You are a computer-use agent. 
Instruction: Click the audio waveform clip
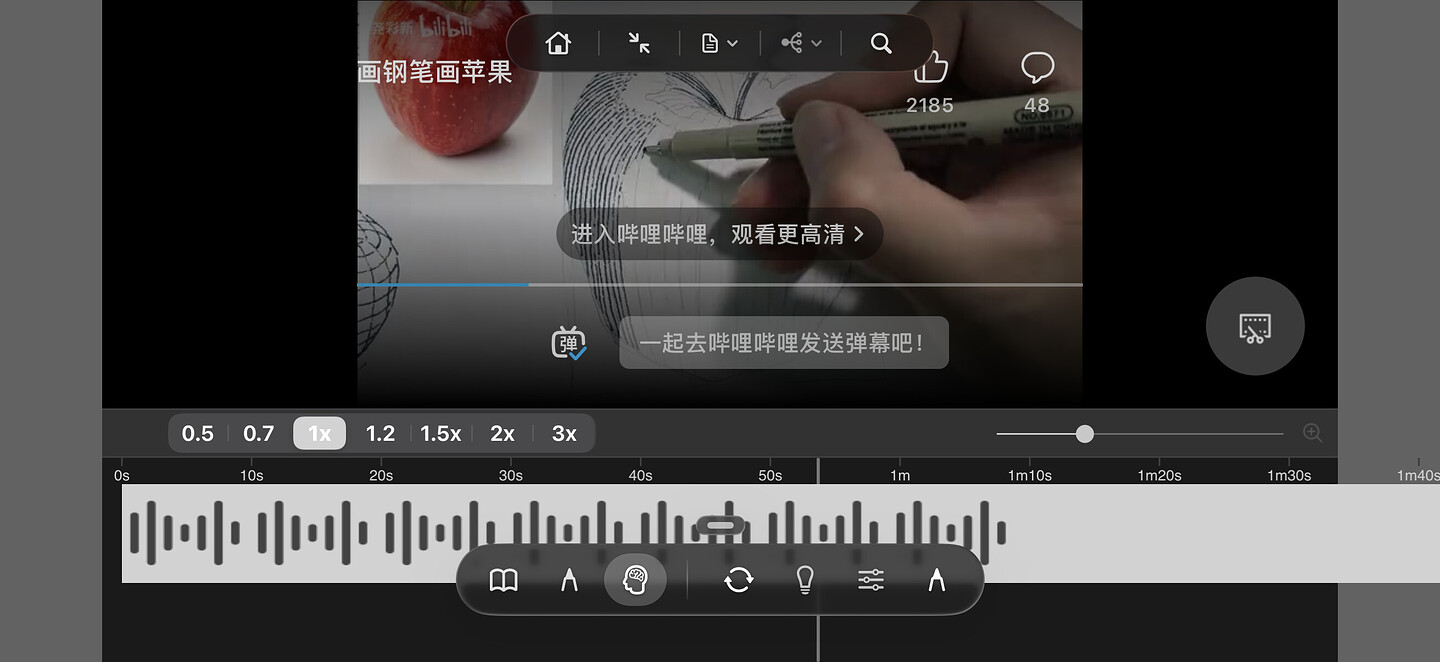tap(781, 533)
